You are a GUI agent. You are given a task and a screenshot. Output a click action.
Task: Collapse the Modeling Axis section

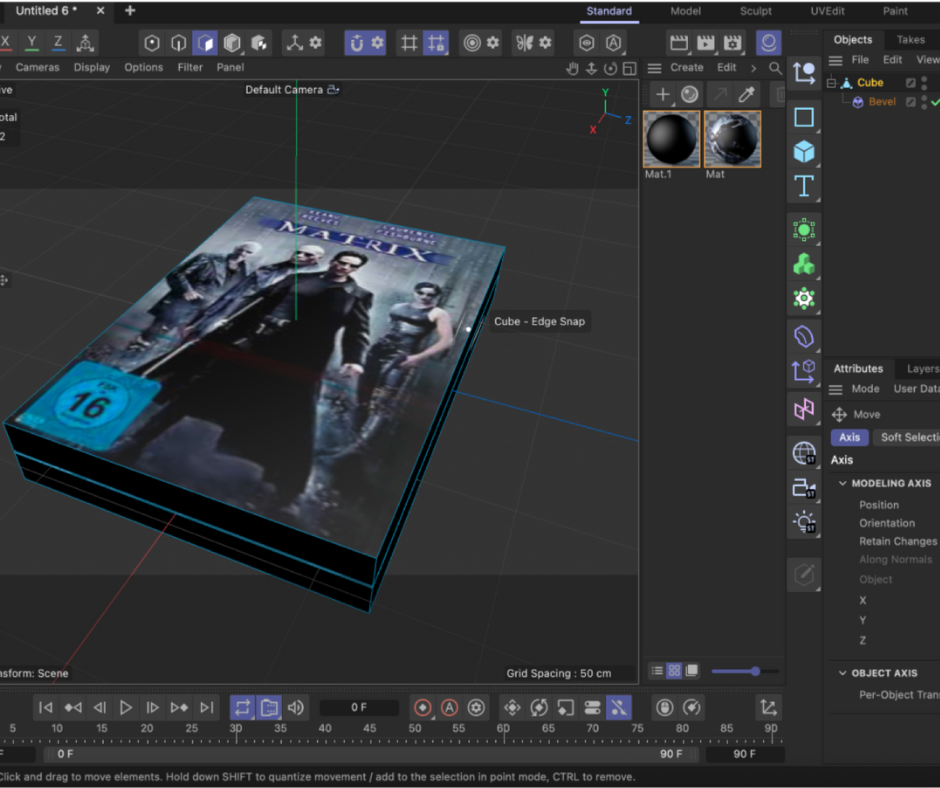coord(843,483)
